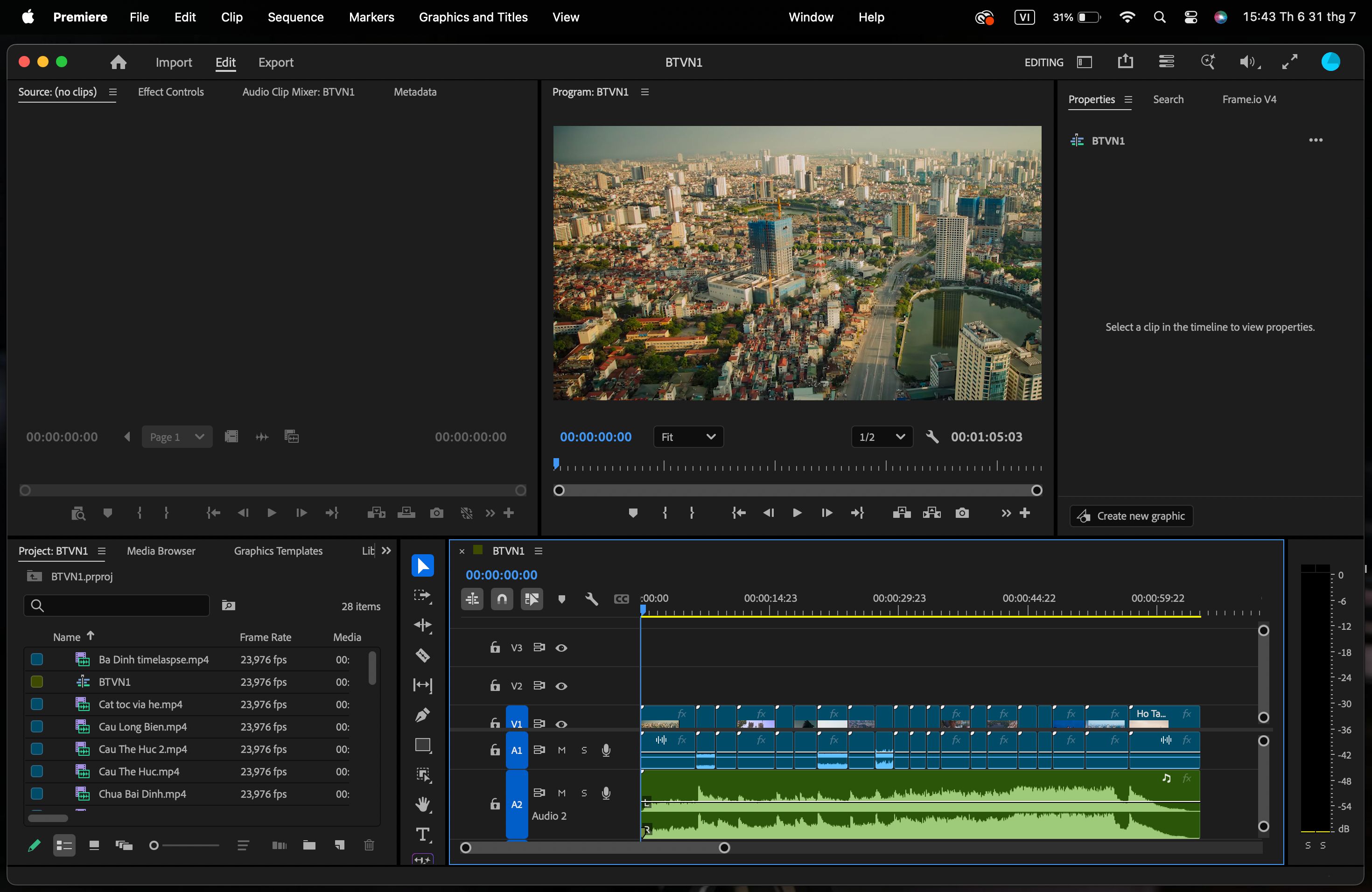Click the New Item icon in Project panel
This screenshot has width=1372, height=892.
click(340, 845)
